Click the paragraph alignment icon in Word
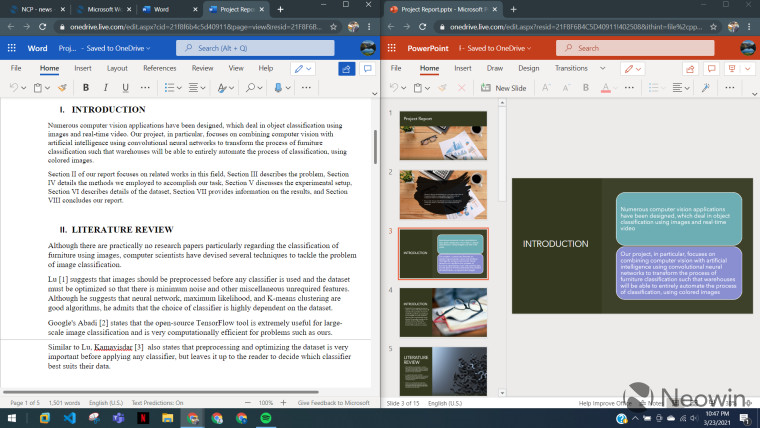 (193, 88)
